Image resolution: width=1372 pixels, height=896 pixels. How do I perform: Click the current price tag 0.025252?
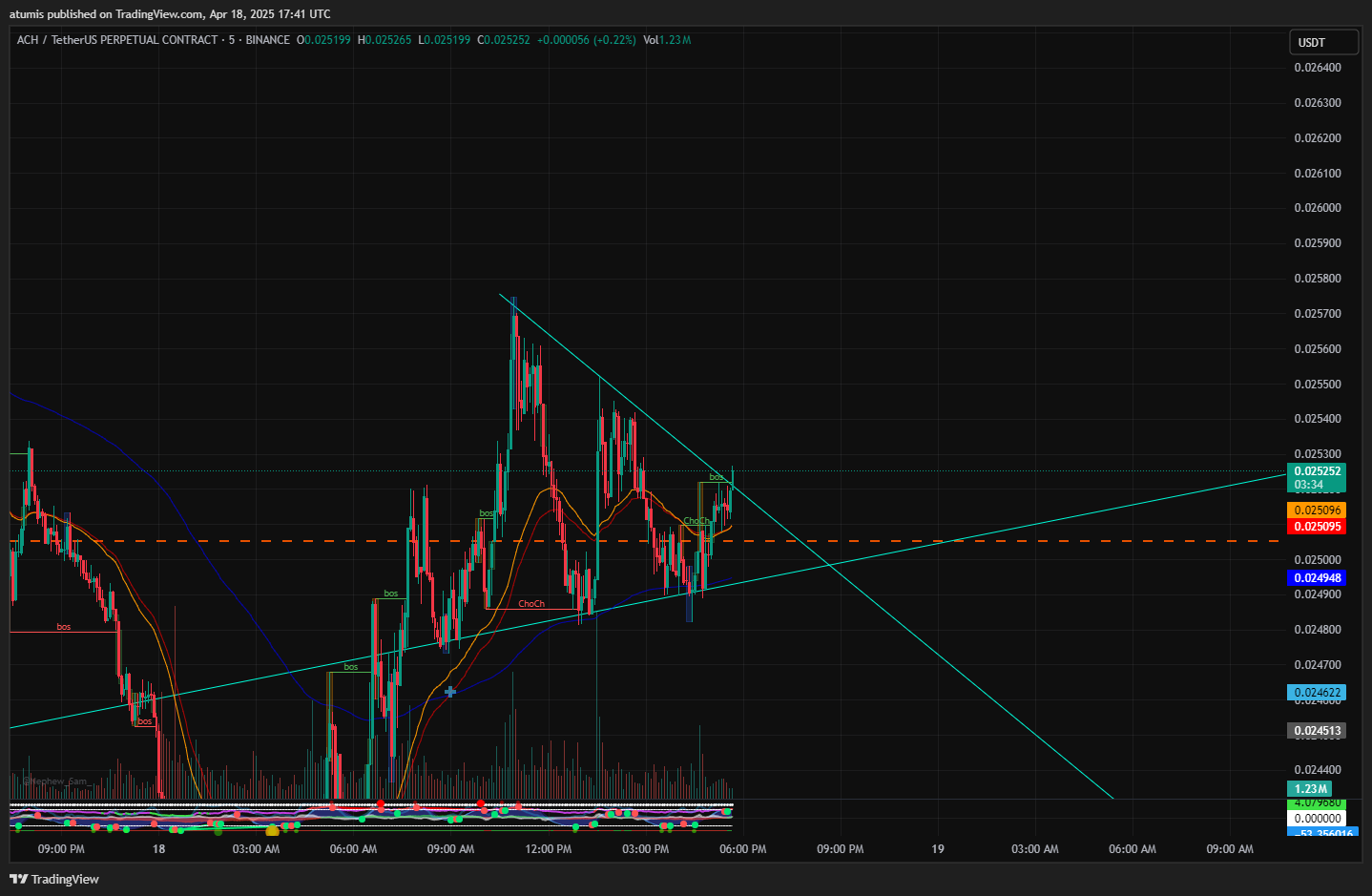click(x=1317, y=471)
